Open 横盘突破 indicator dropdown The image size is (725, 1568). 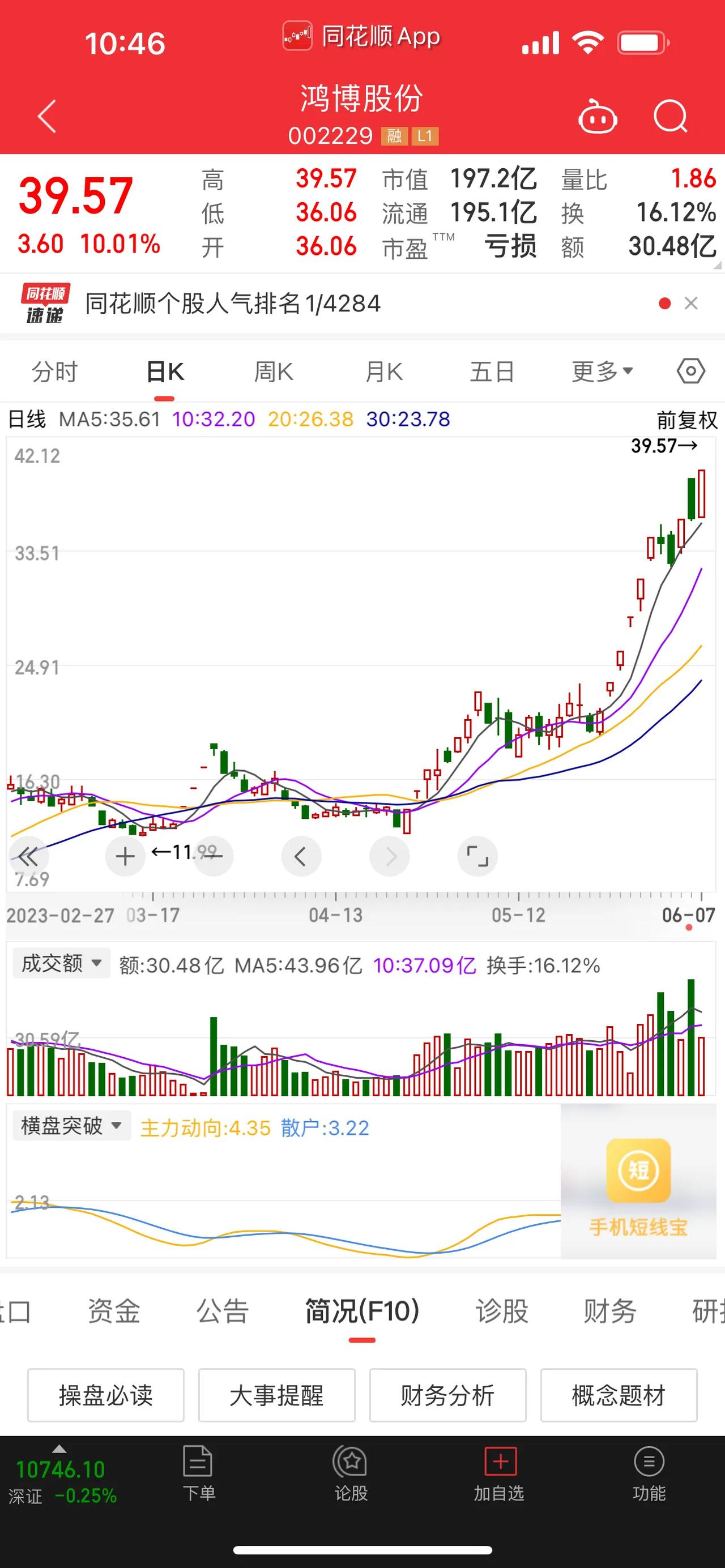72,1126
